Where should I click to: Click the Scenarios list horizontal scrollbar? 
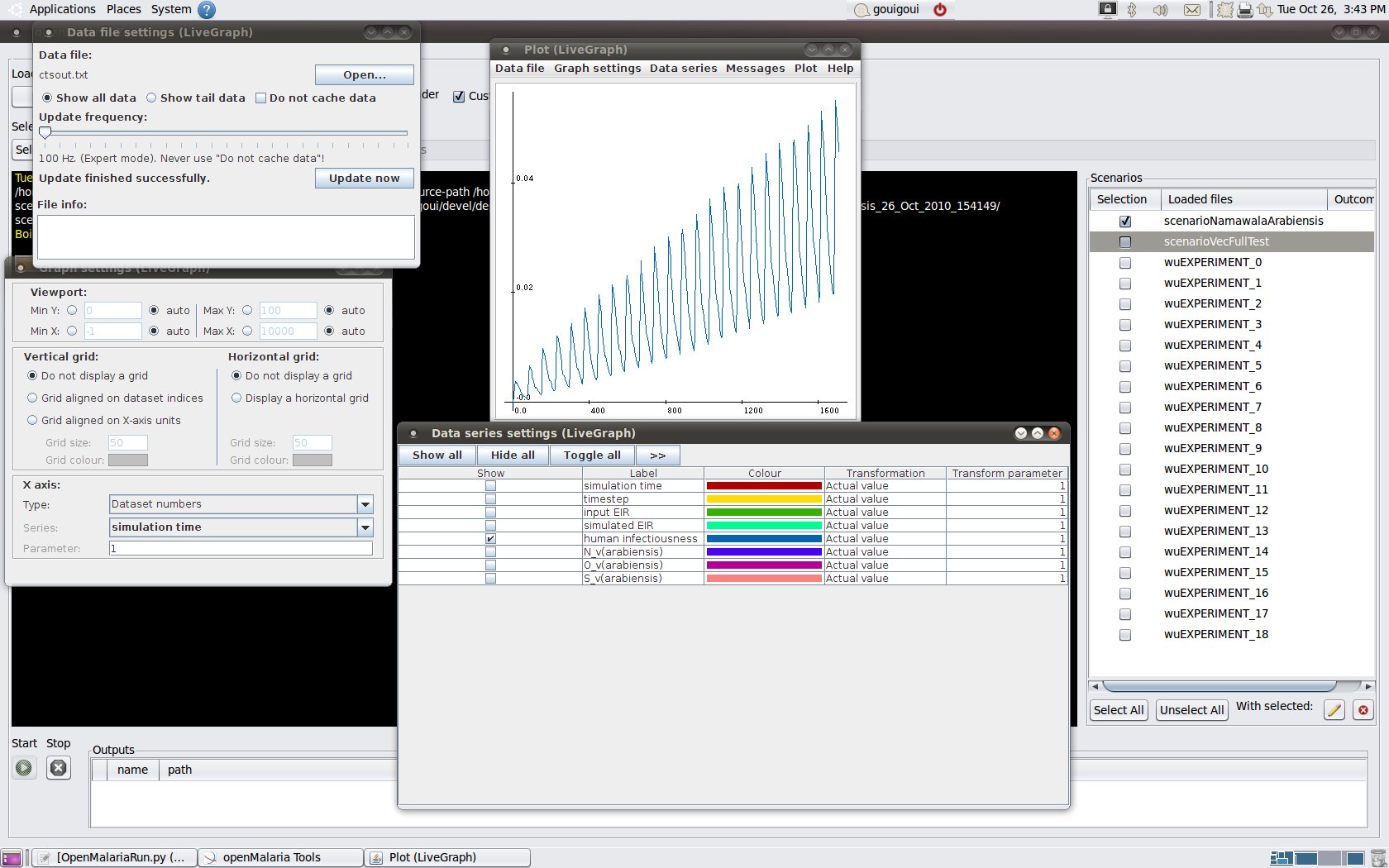pyautogui.click(x=1220, y=686)
